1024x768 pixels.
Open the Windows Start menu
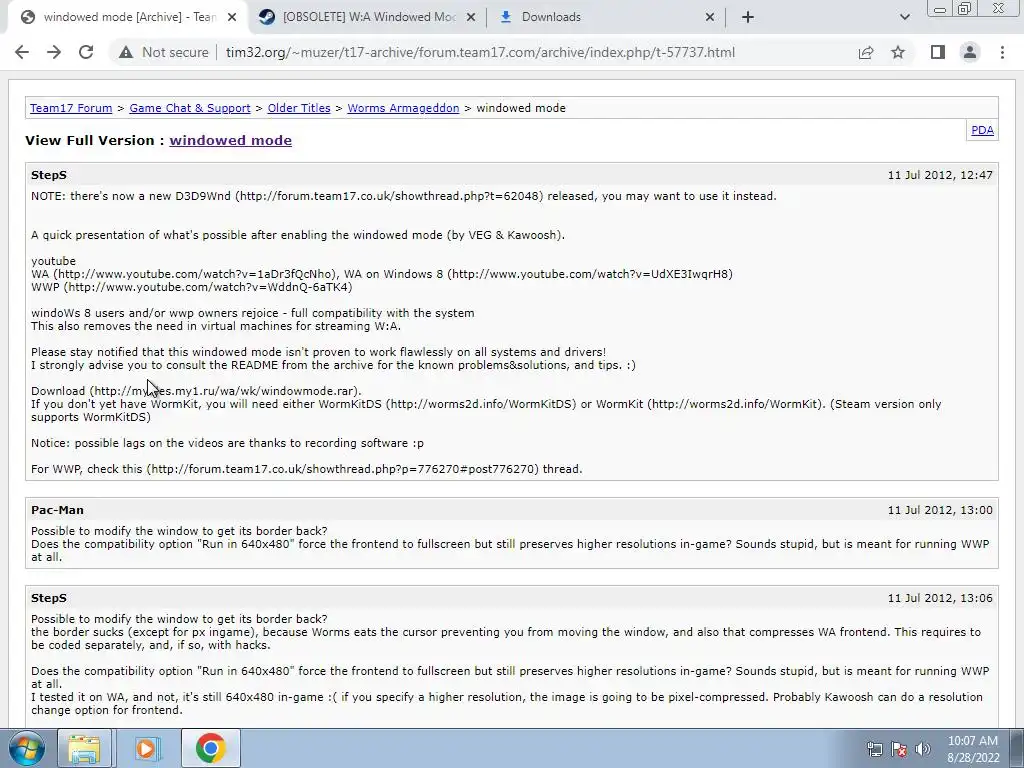[x=27, y=748]
